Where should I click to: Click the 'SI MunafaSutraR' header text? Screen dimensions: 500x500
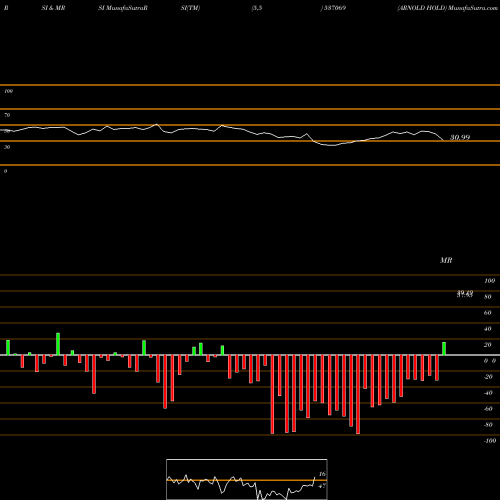click(x=123, y=8)
